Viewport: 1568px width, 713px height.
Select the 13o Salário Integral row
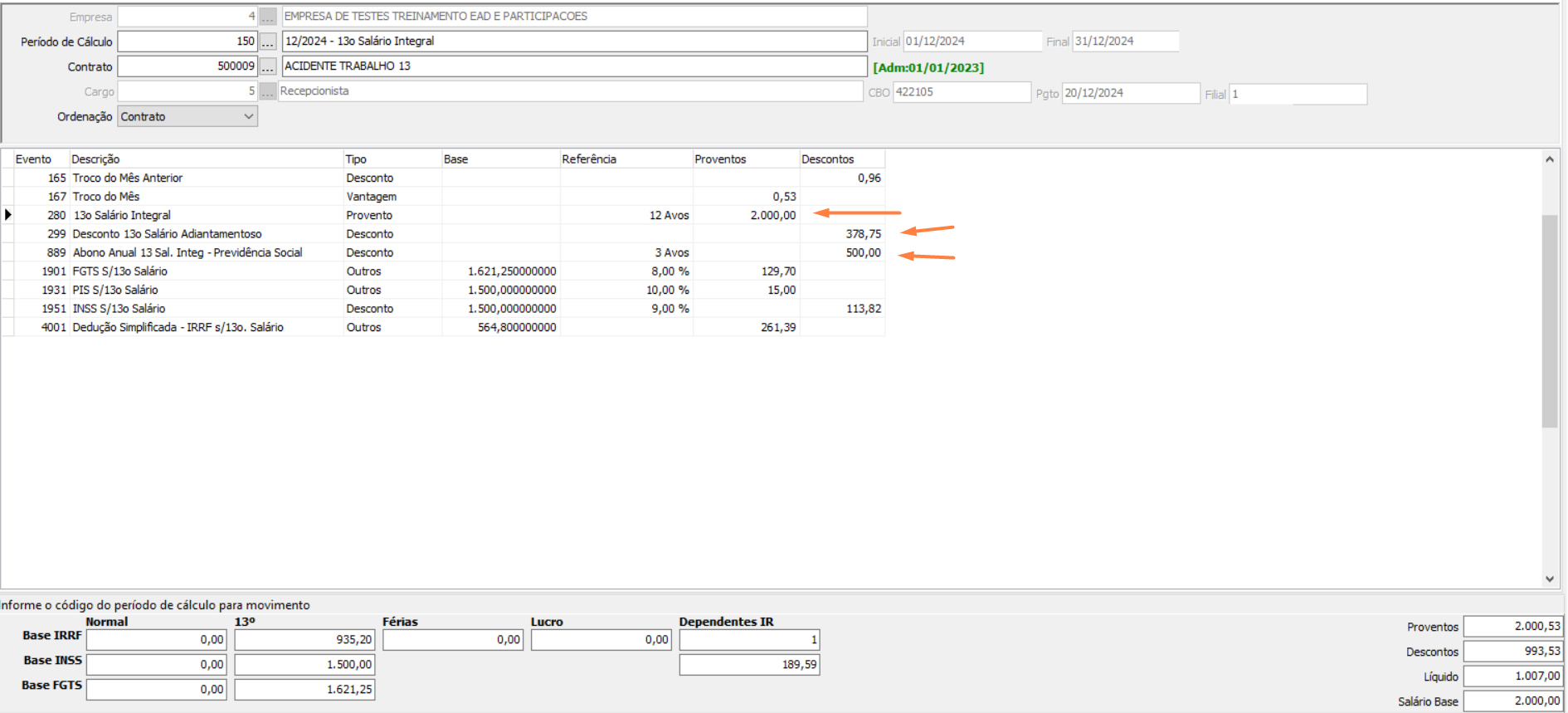pyautogui.click(x=122, y=215)
